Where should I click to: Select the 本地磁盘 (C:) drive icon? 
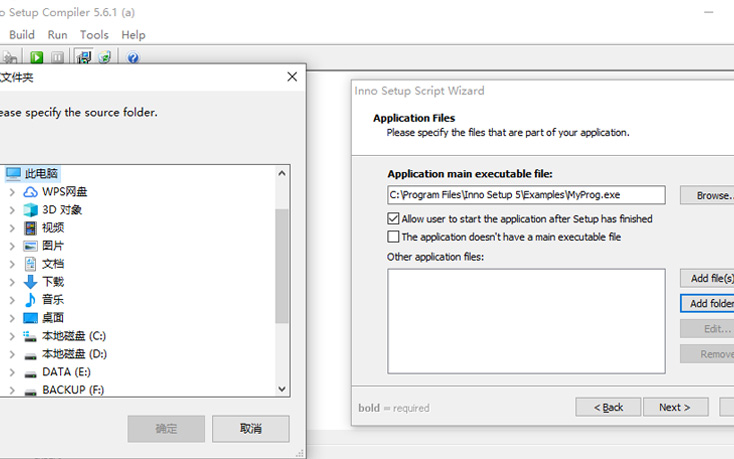(x=30, y=336)
